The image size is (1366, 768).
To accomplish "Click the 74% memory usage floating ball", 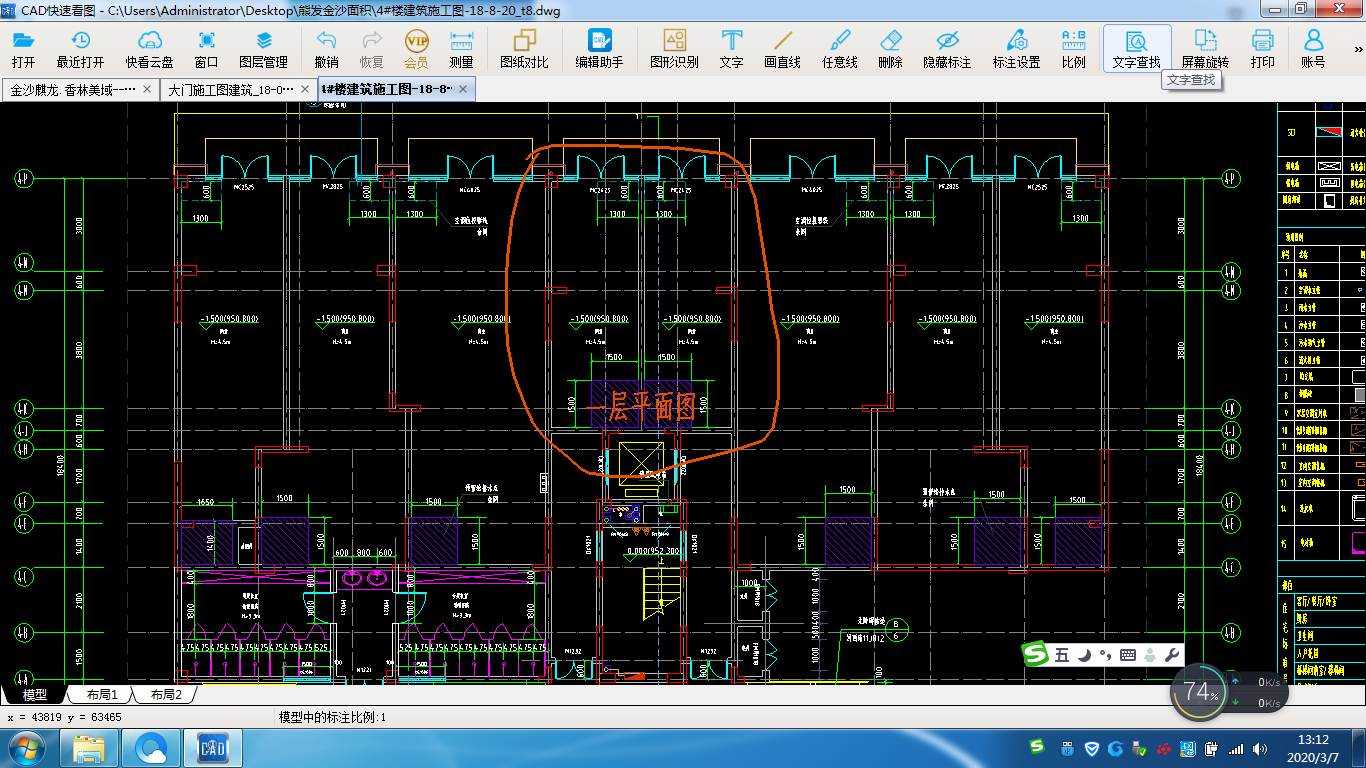I will [1199, 691].
